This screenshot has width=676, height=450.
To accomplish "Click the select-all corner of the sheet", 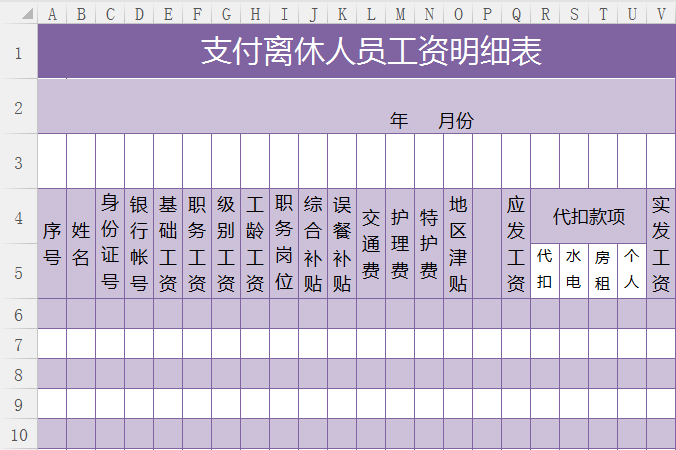I will tap(18, 14).
